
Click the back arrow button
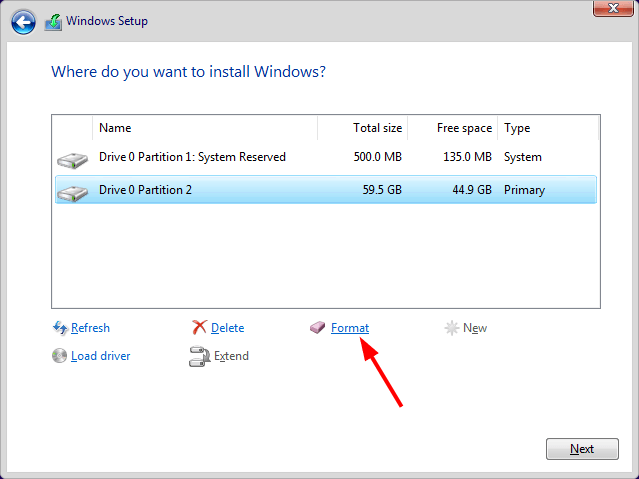click(x=23, y=20)
